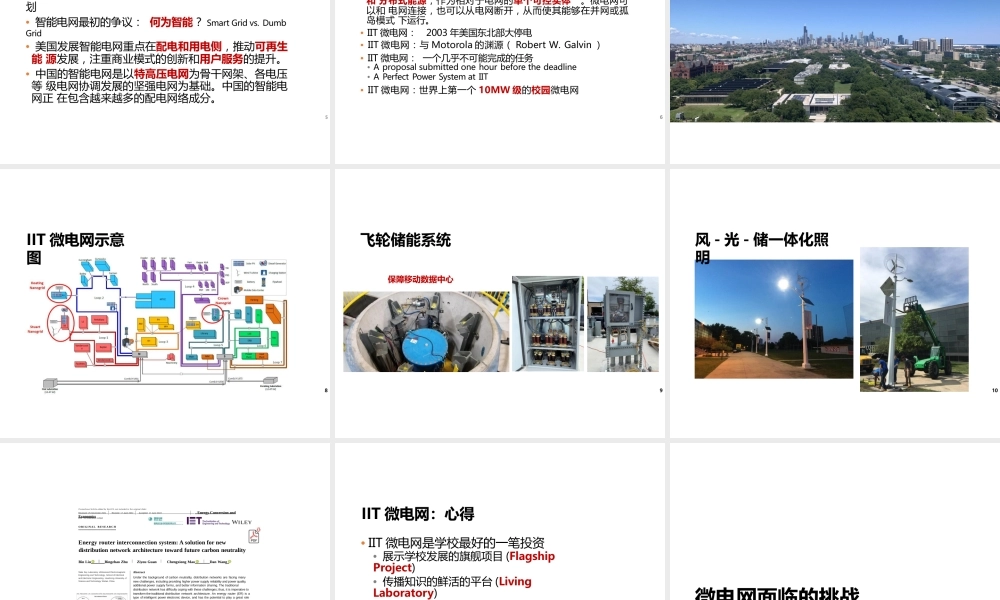Click the blue flywheel photo
This screenshot has height=600, width=1000.
[x=426, y=332]
